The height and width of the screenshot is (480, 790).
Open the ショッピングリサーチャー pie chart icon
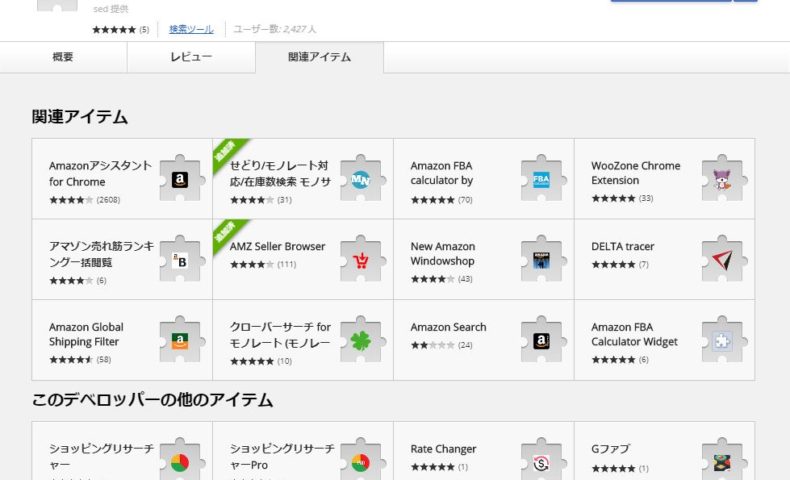coord(182,459)
